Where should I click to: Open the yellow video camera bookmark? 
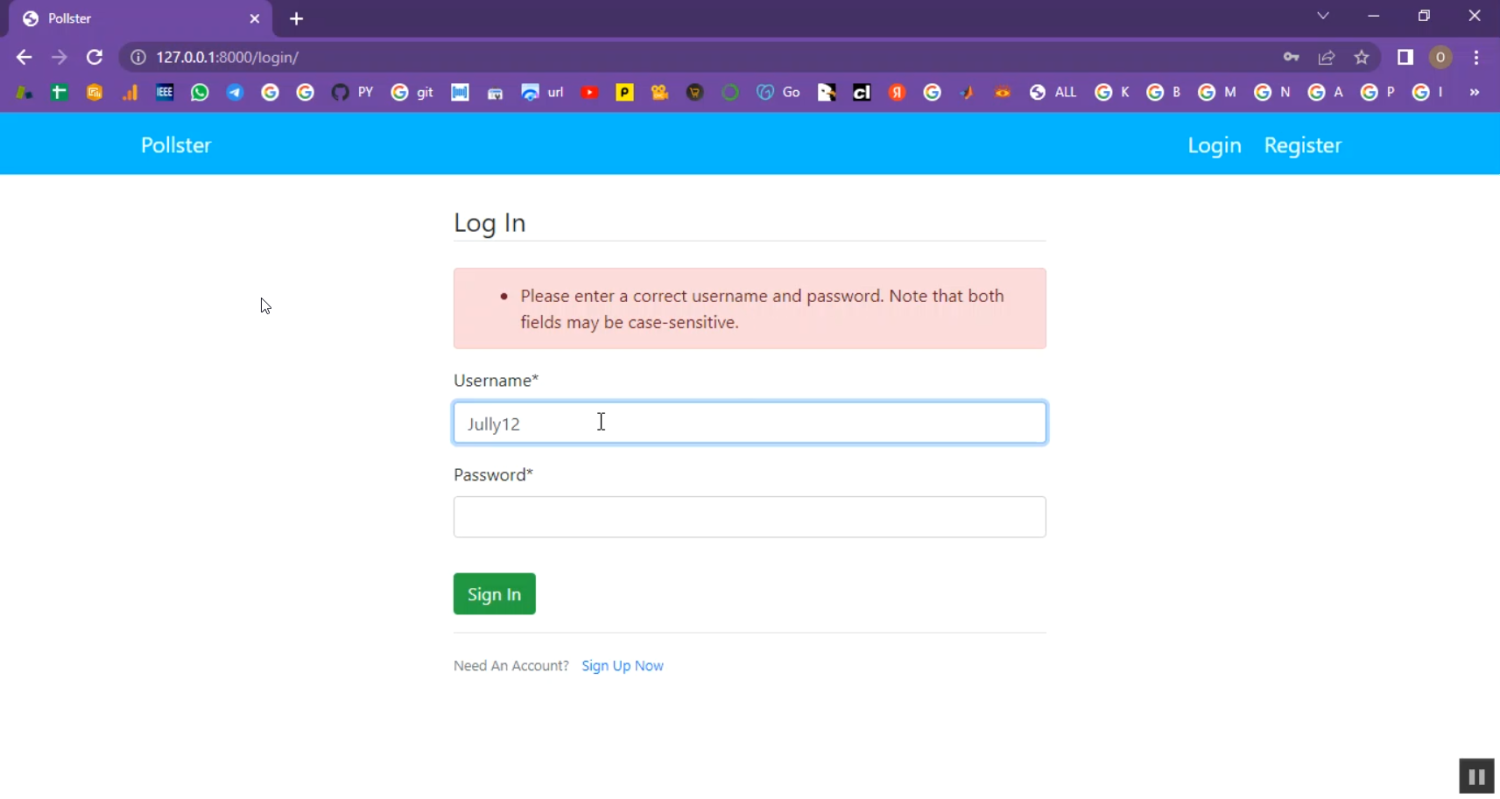pos(659,92)
